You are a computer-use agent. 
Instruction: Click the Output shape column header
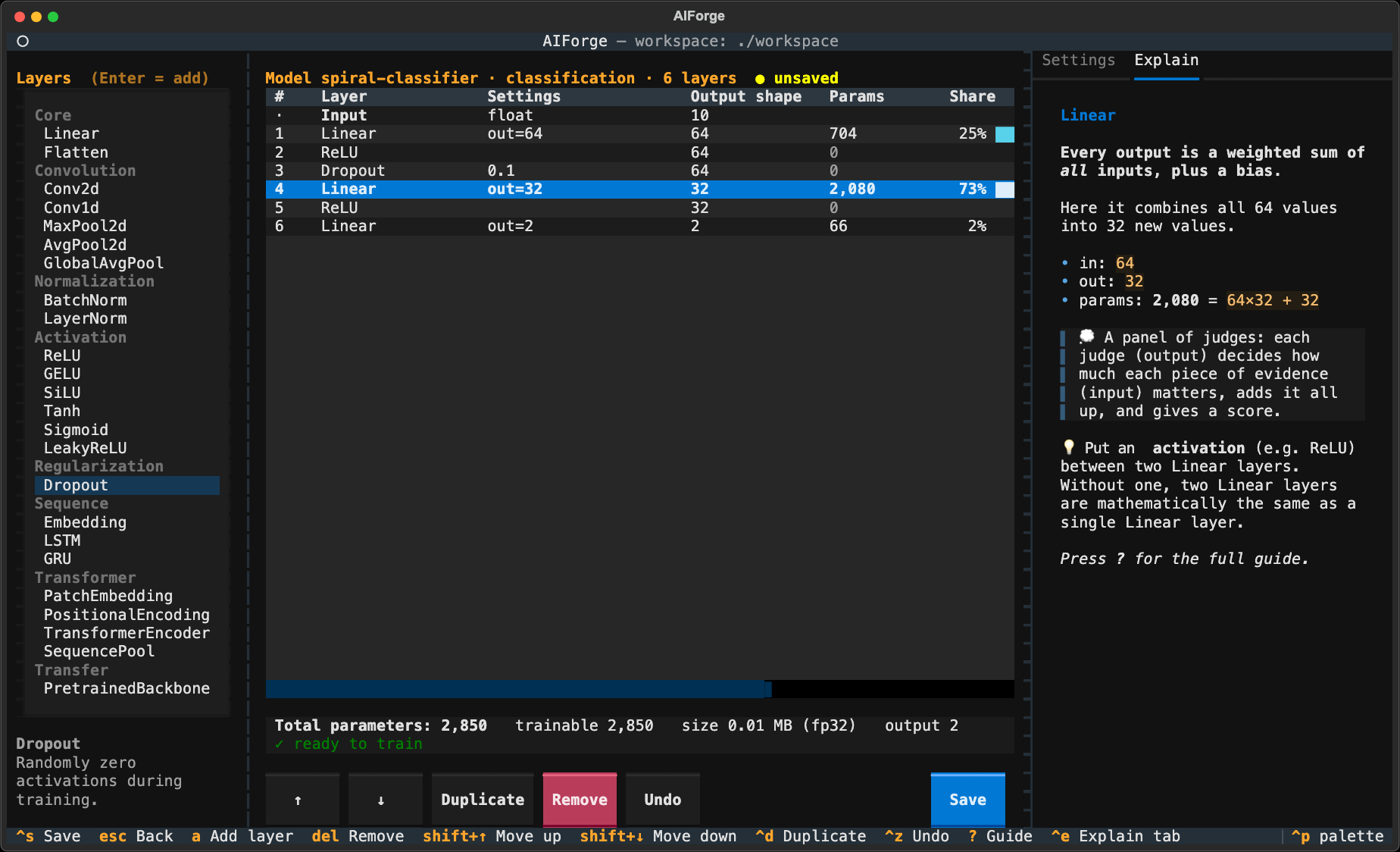745,96
